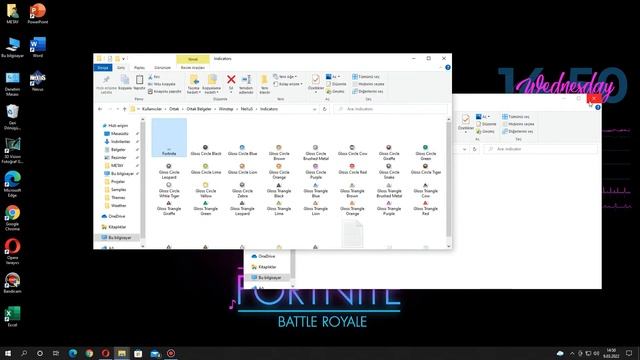This screenshot has height=360, width=640.
Task: Select the Gloss Circle Zebra file
Action: (x=242, y=190)
